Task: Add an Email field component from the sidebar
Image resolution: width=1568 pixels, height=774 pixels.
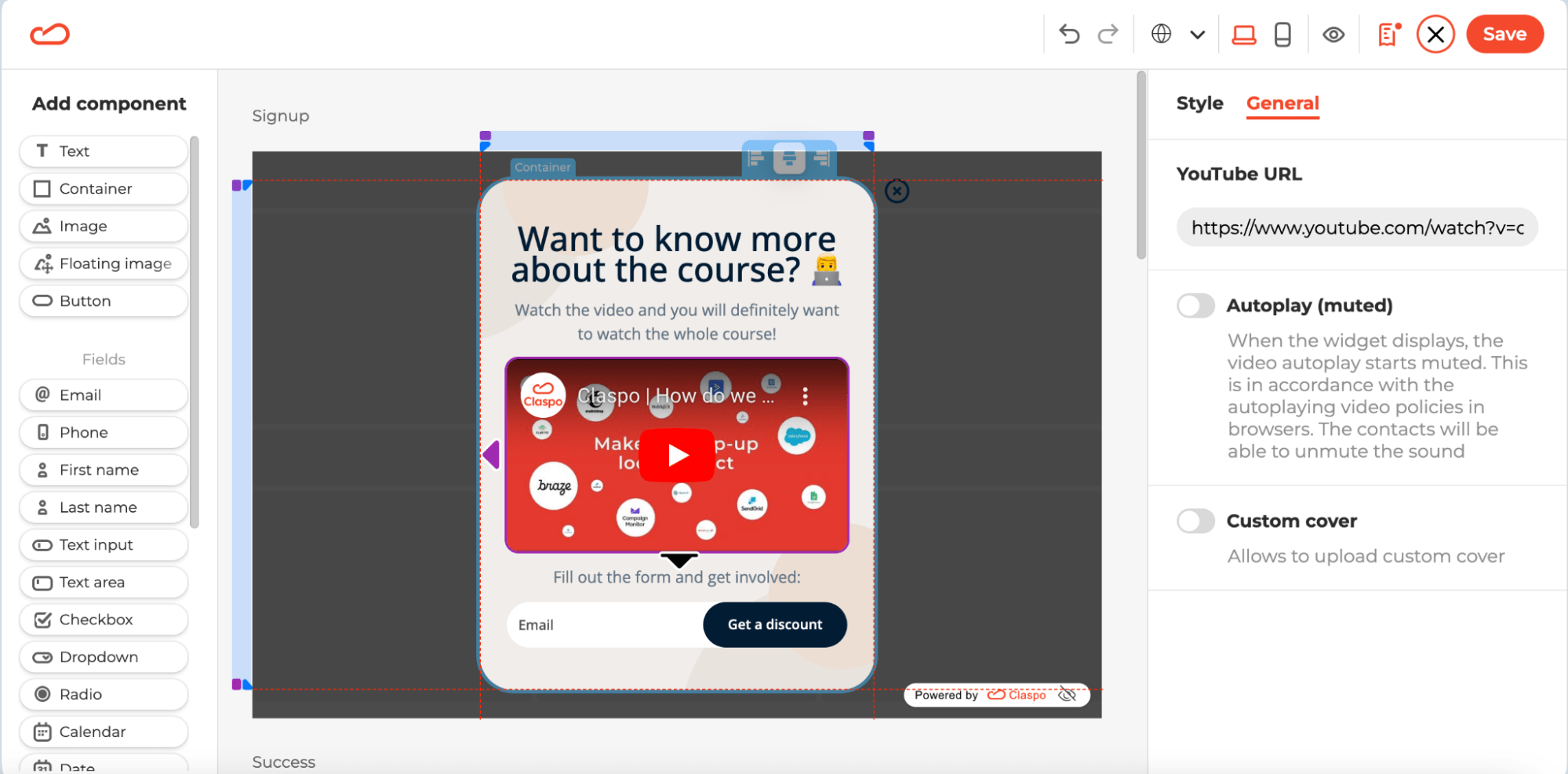Action: tap(103, 394)
